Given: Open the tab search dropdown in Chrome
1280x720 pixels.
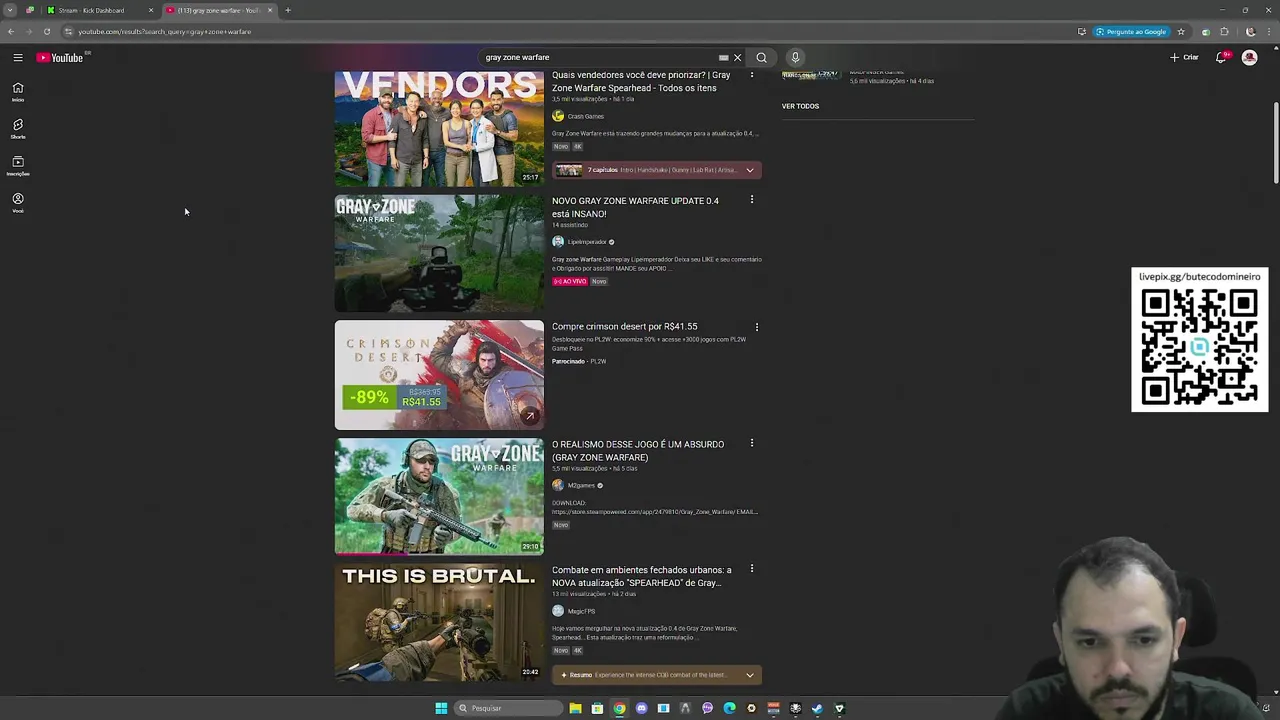Looking at the screenshot, I should pos(10,10).
